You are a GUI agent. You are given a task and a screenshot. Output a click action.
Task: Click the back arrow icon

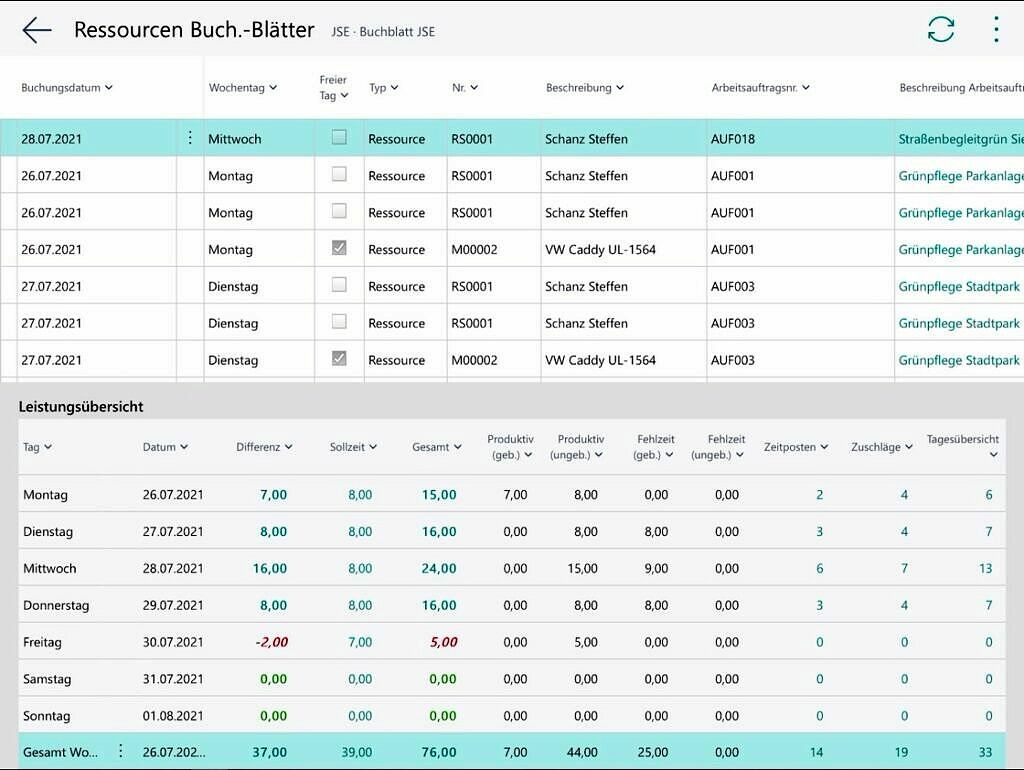coord(37,30)
